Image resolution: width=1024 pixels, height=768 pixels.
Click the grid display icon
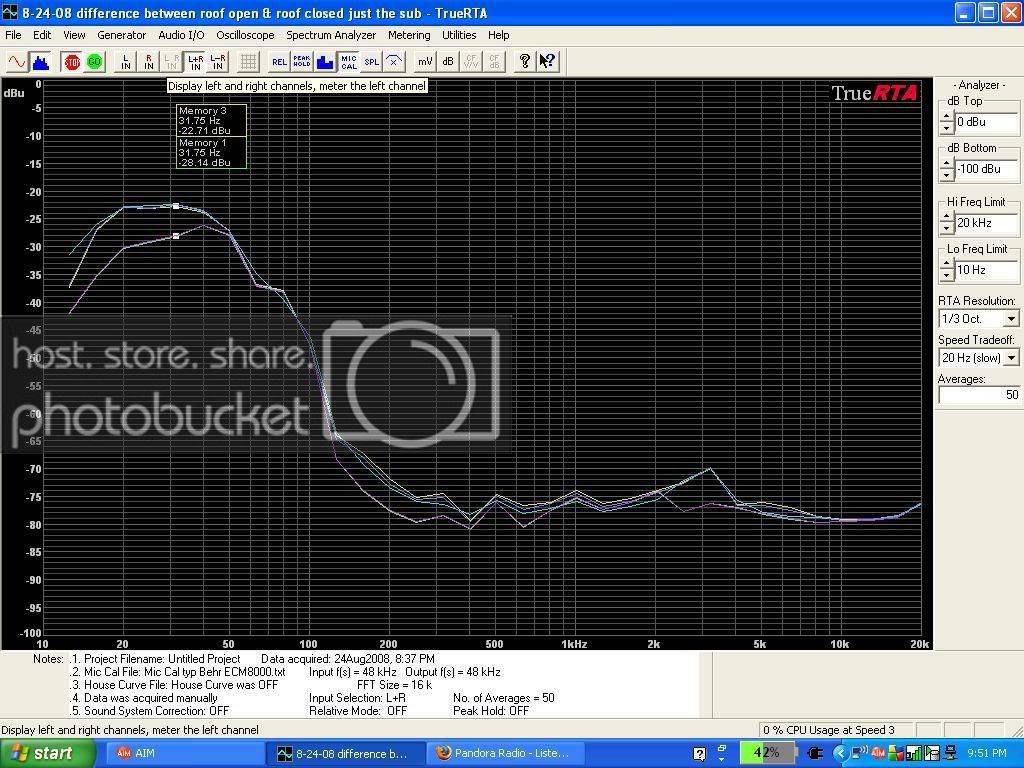(x=248, y=62)
